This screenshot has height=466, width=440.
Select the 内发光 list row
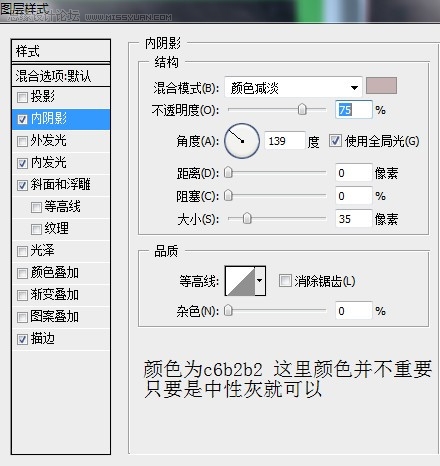click(61, 163)
